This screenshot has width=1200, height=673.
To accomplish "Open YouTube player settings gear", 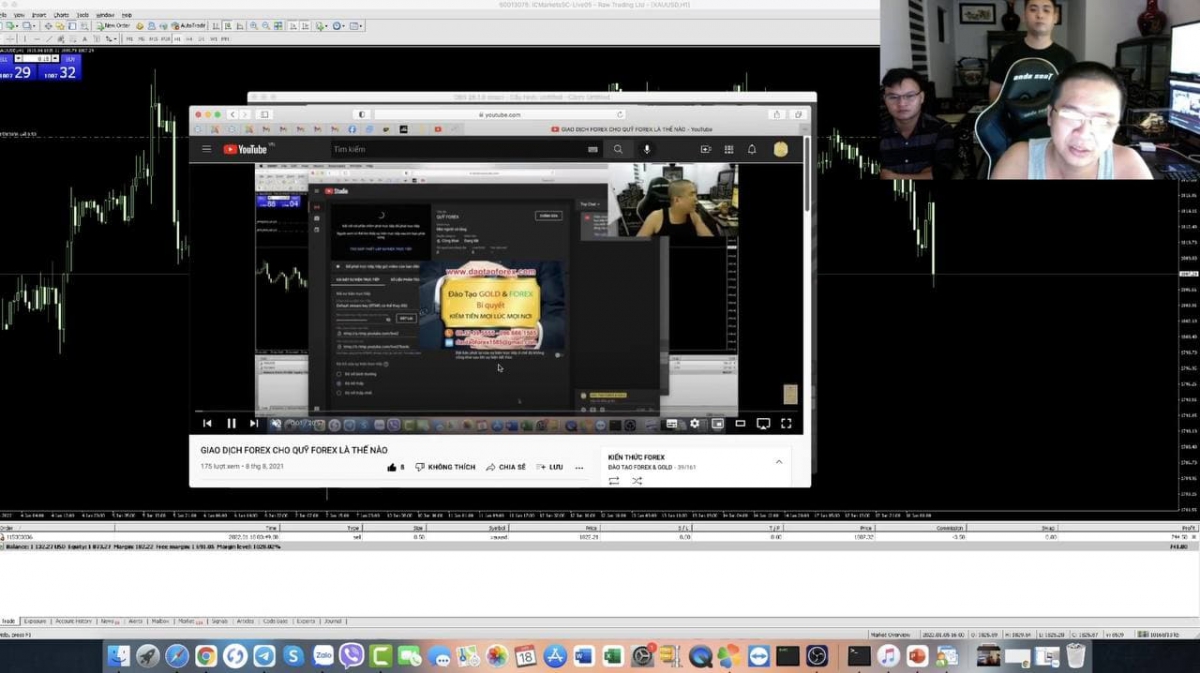I will pos(695,424).
